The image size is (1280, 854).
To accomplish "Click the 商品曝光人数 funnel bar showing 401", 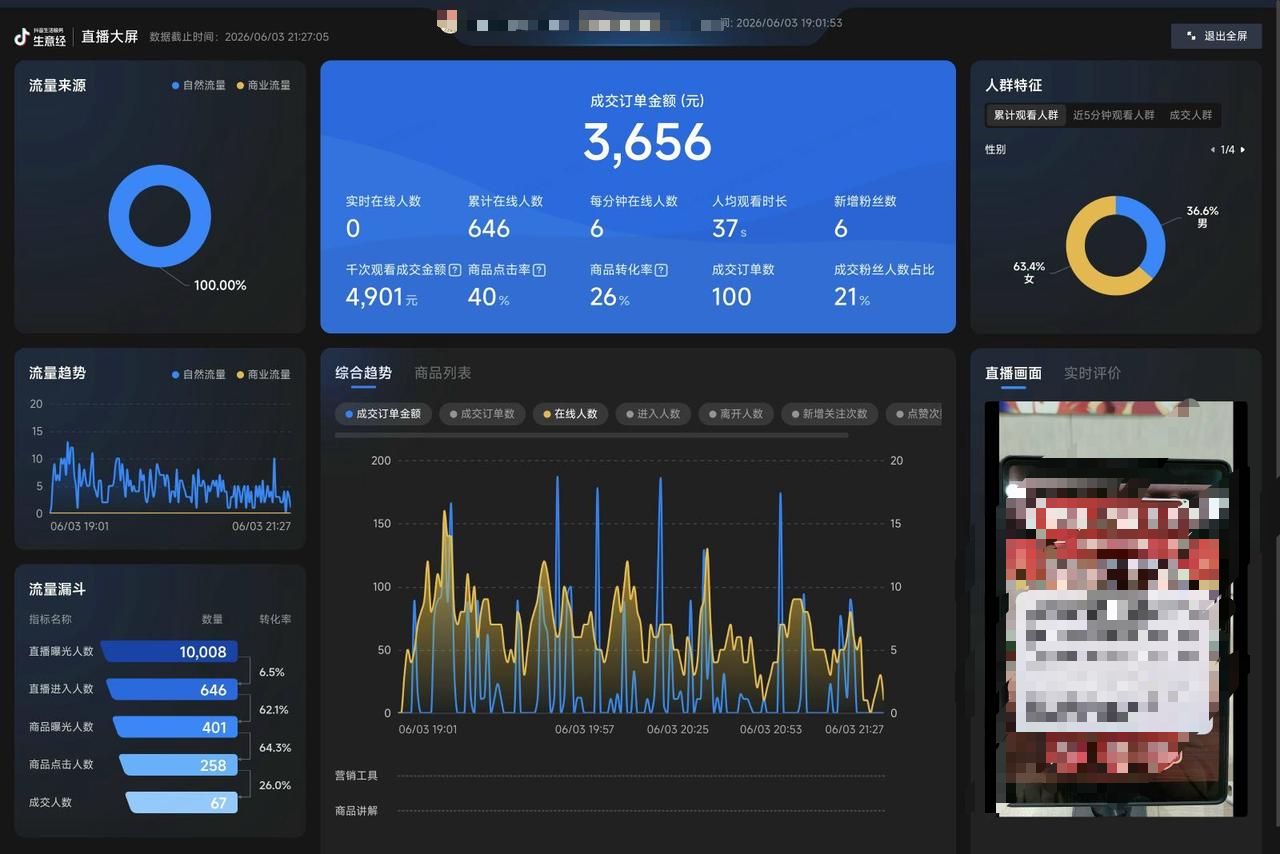I will pos(175,727).
